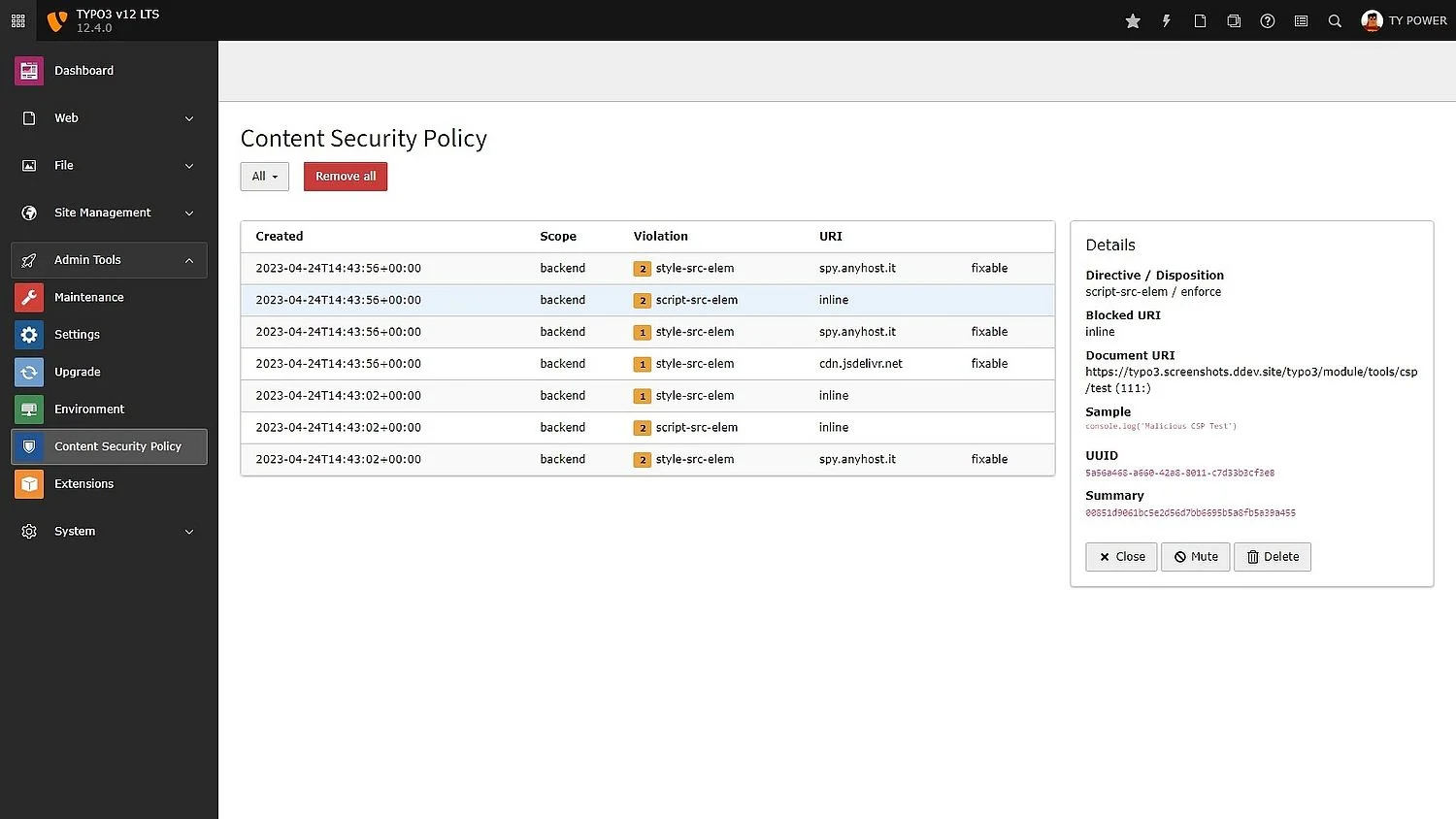Click the clear cache lightning bolt icon

pos(1166,20)
